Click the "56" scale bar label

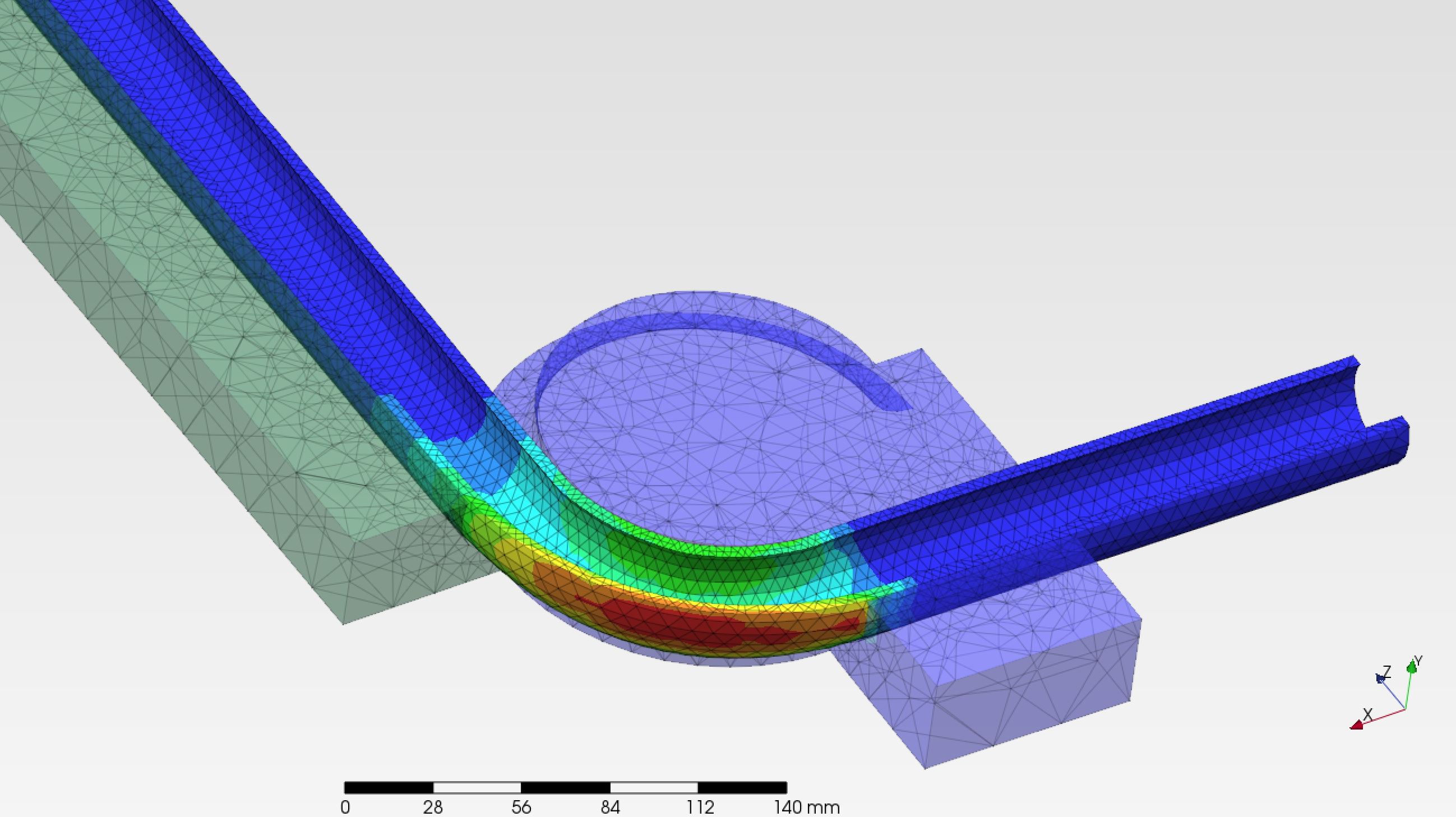point(521,807)
